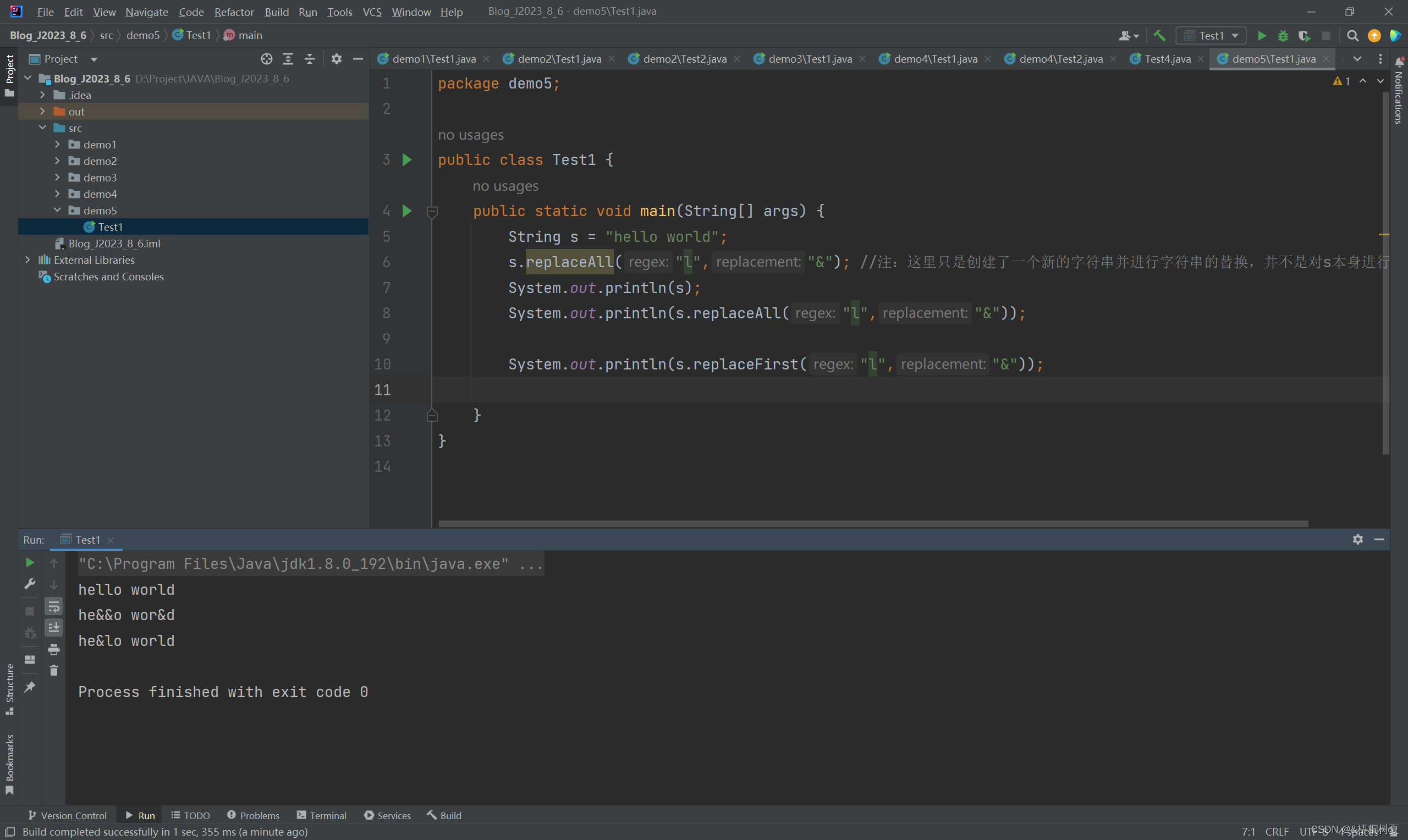The height and width of the screenshot is (840, 1408).
Task: Start the Debug bug icon
Action: click(x=1283, y=36)
